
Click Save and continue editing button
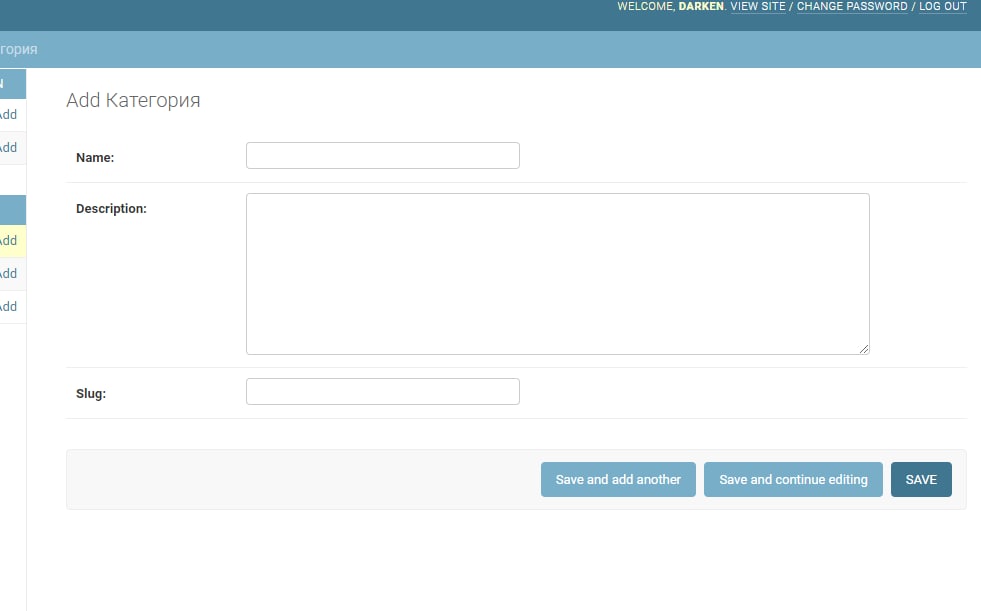coord(793,480)
